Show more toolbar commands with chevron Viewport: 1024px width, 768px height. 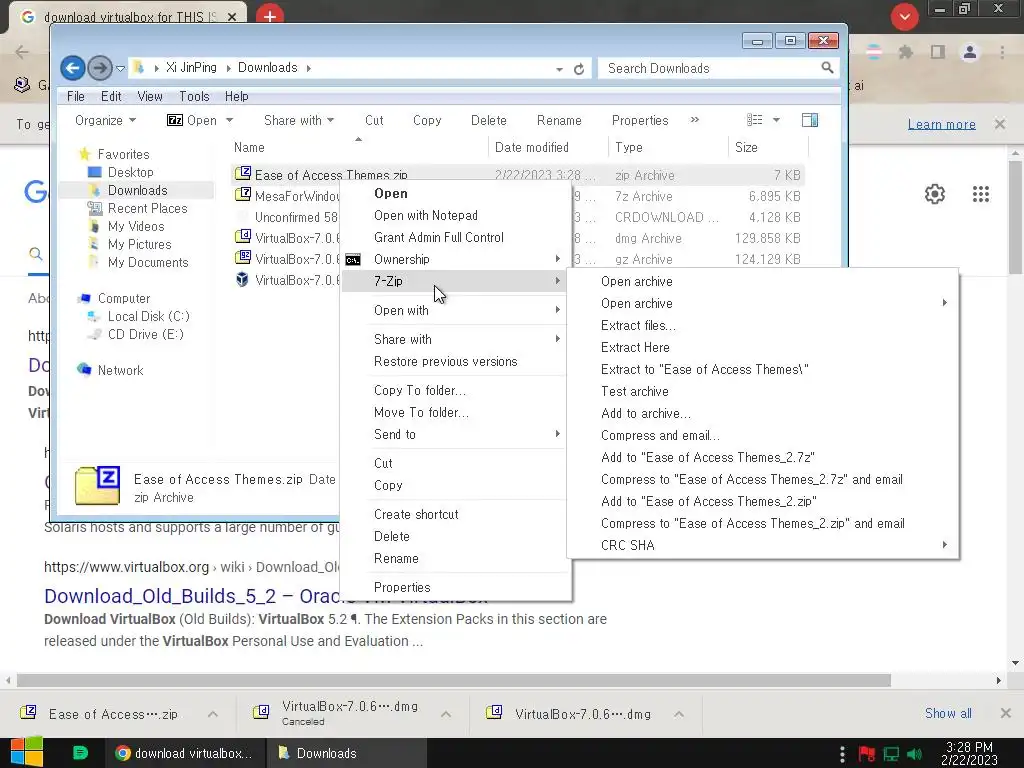click(x=694, y=120)
